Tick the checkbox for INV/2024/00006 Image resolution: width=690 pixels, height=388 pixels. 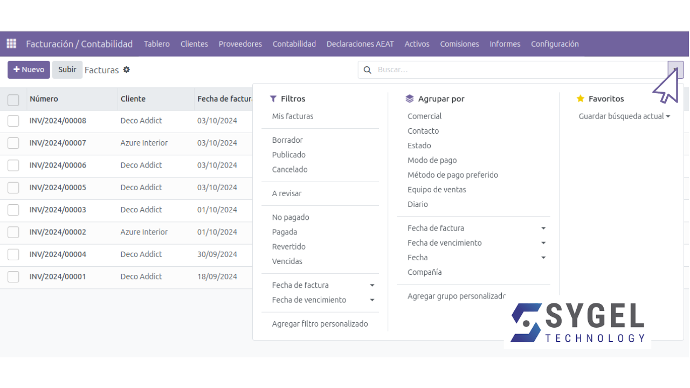point(13,165)
